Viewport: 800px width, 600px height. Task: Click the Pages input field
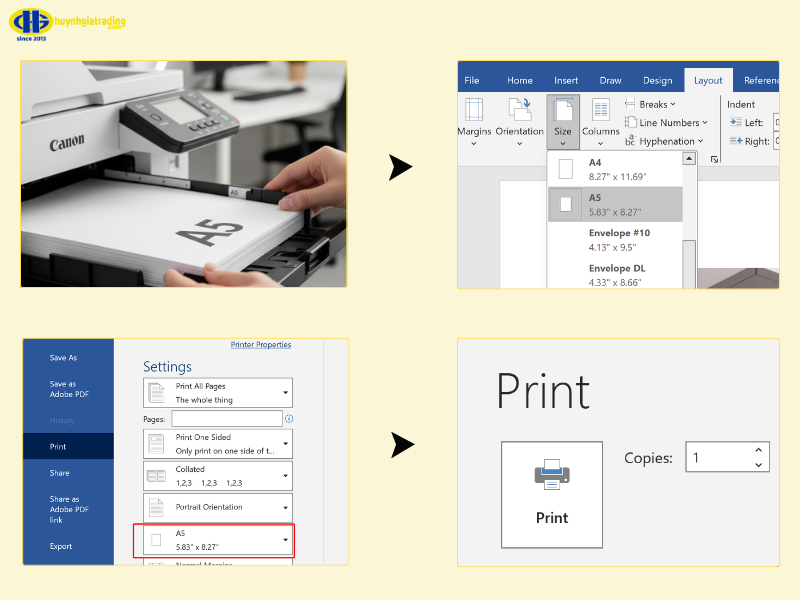tap(226, 419)
